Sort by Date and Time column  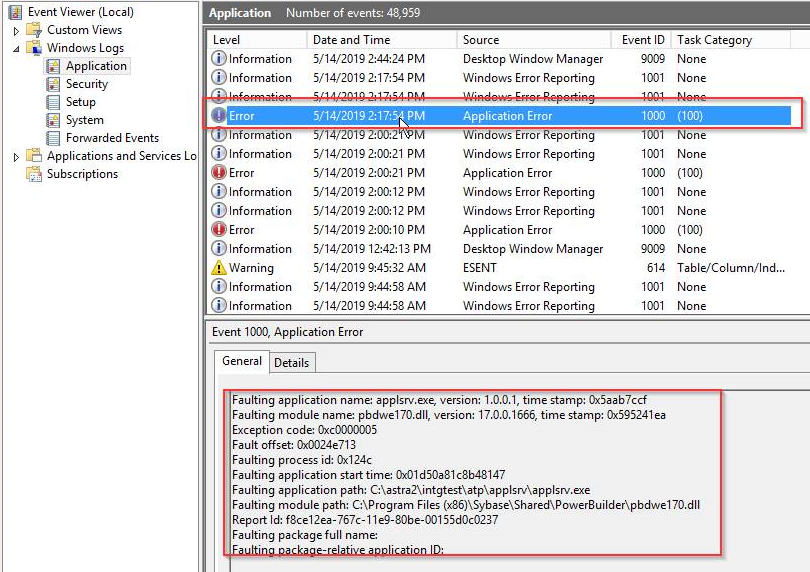pos(351,40)
